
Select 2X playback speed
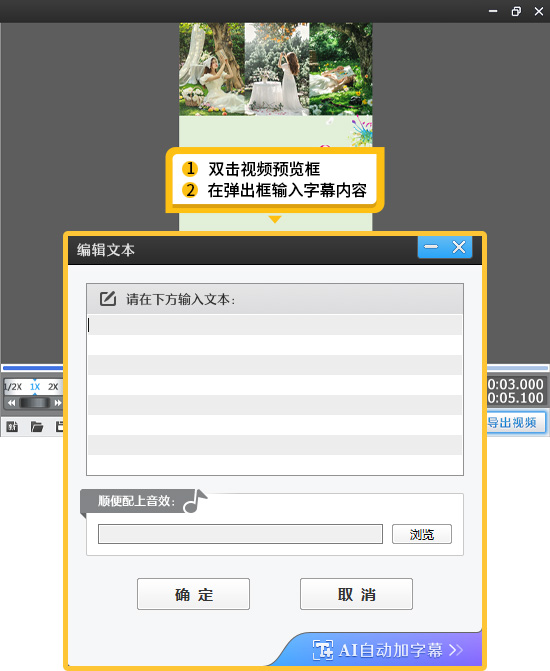(53, 387)
